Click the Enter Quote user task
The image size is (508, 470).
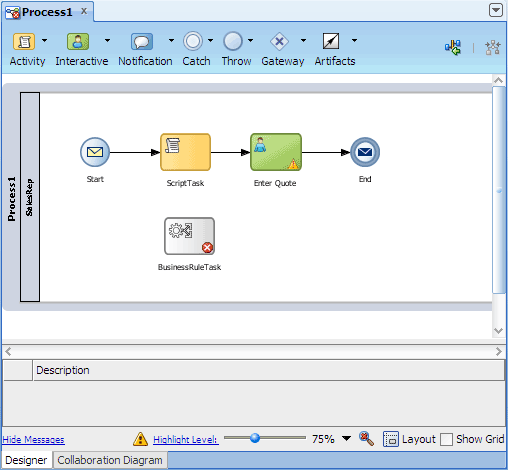(276, 152)
